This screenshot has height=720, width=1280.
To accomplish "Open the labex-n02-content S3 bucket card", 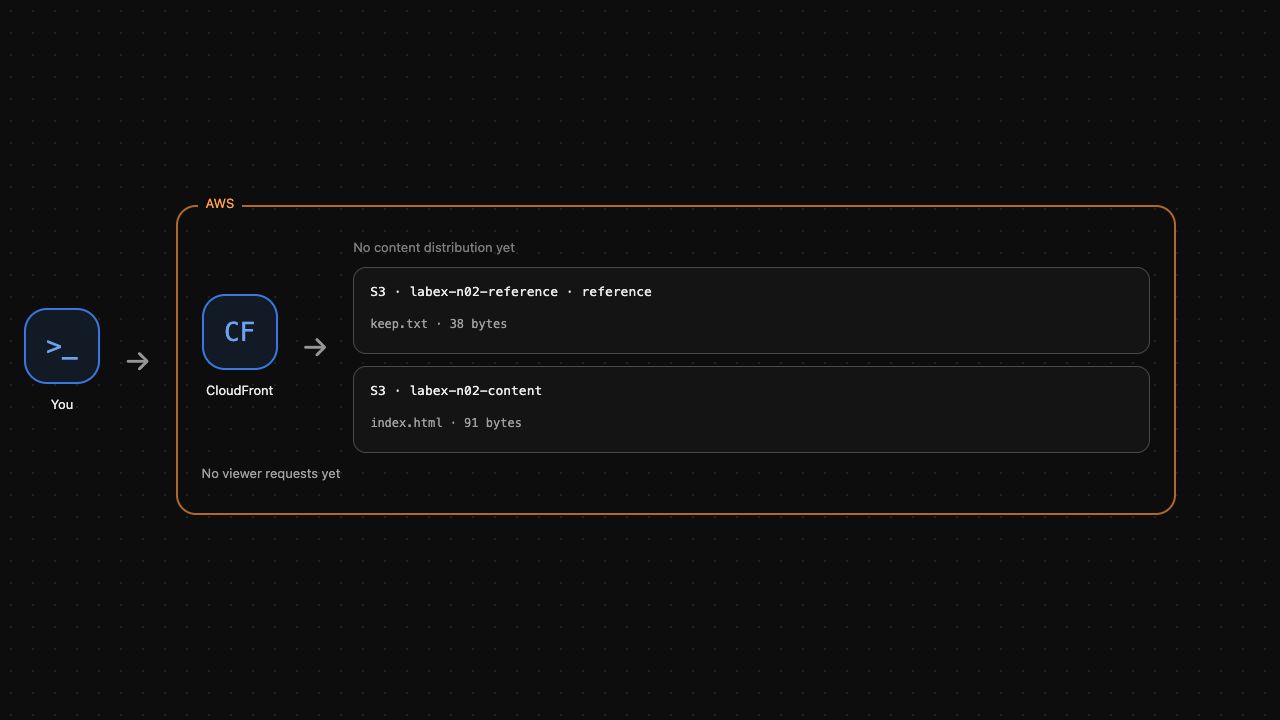I will point(751,409).
